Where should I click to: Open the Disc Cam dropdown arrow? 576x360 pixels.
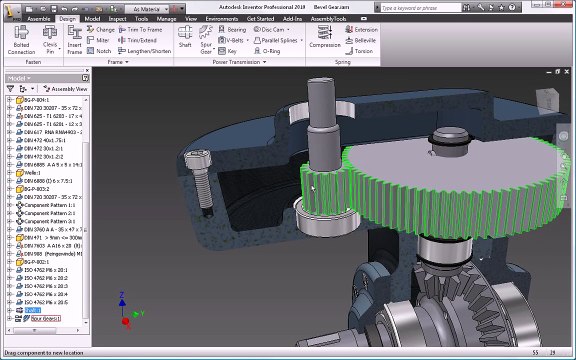coord(288,29)
